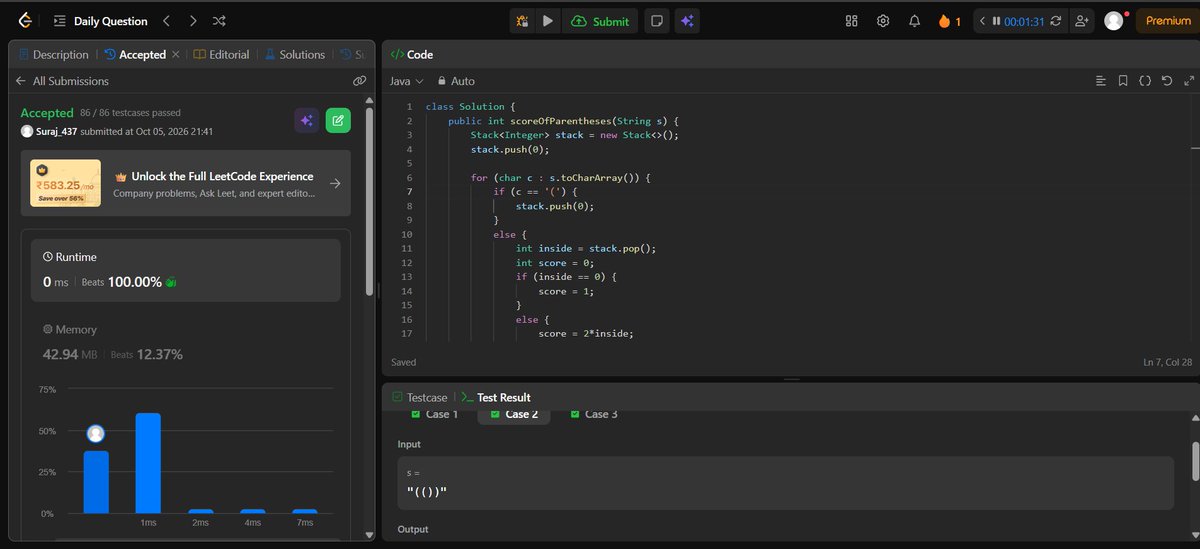Select the Runtime stats card

[x=186, y=270]
